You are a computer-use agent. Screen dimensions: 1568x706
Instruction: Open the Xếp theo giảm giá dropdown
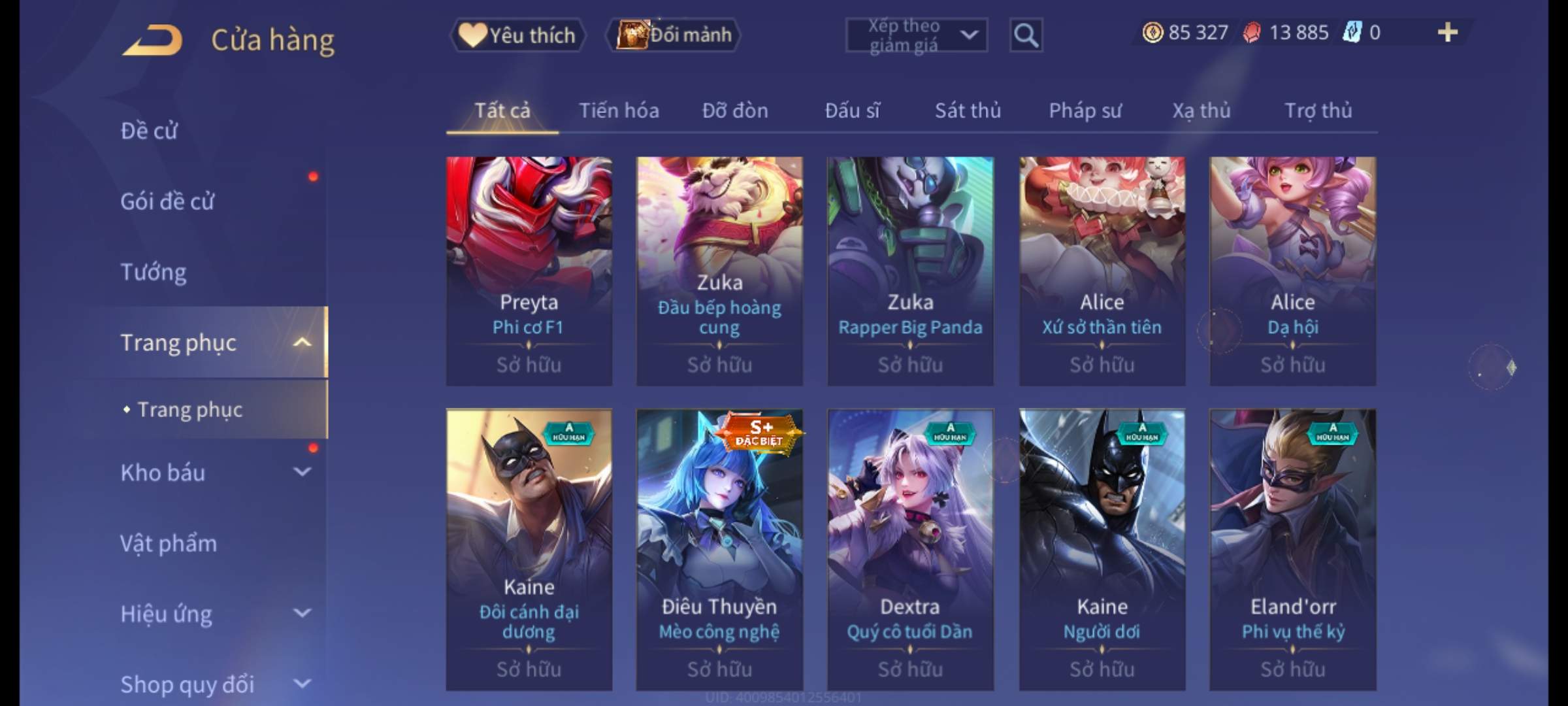[916, 35]
